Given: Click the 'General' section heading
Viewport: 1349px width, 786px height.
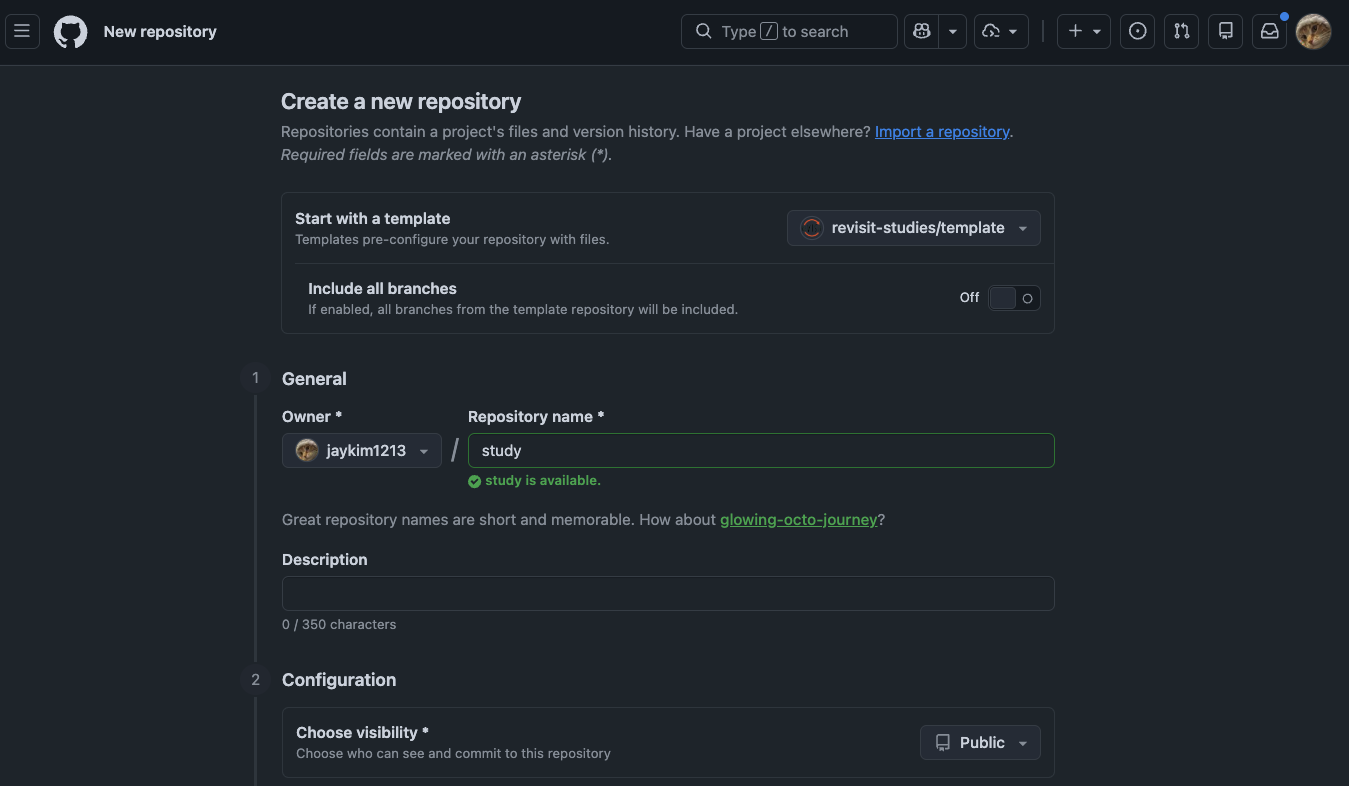Looking at the screenshot, I should [314, 379].
